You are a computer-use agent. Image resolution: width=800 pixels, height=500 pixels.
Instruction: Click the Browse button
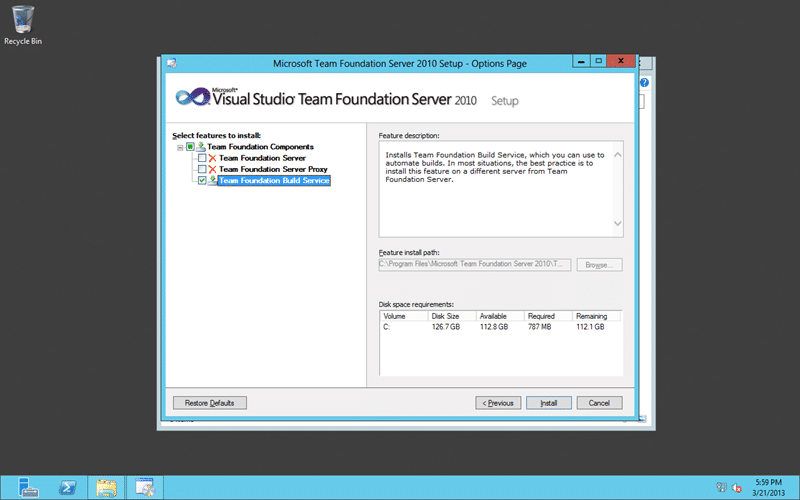599,265
